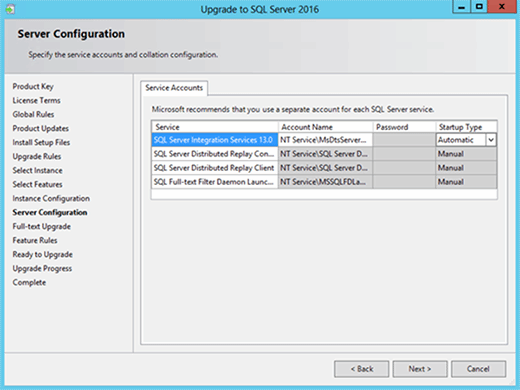Click the Select Features step
Image resolution: width=520 pixels, height=390 pixels.
tap(37, 185)
